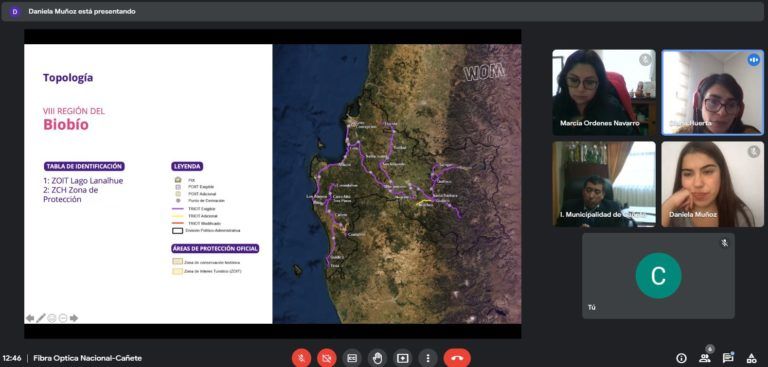Click the Daniela Muñoz participant tile
This screenshot has width=768, height=367.
(x=712, y=184)
